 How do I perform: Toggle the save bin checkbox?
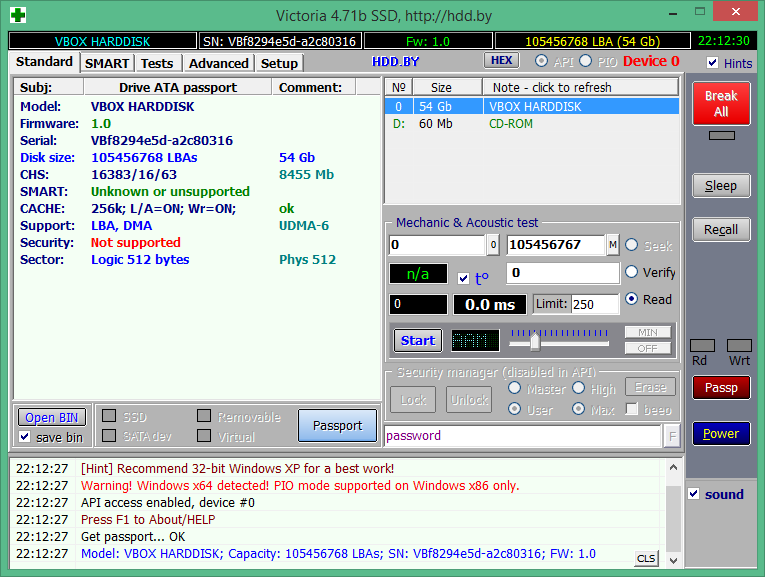pos(24,437)
